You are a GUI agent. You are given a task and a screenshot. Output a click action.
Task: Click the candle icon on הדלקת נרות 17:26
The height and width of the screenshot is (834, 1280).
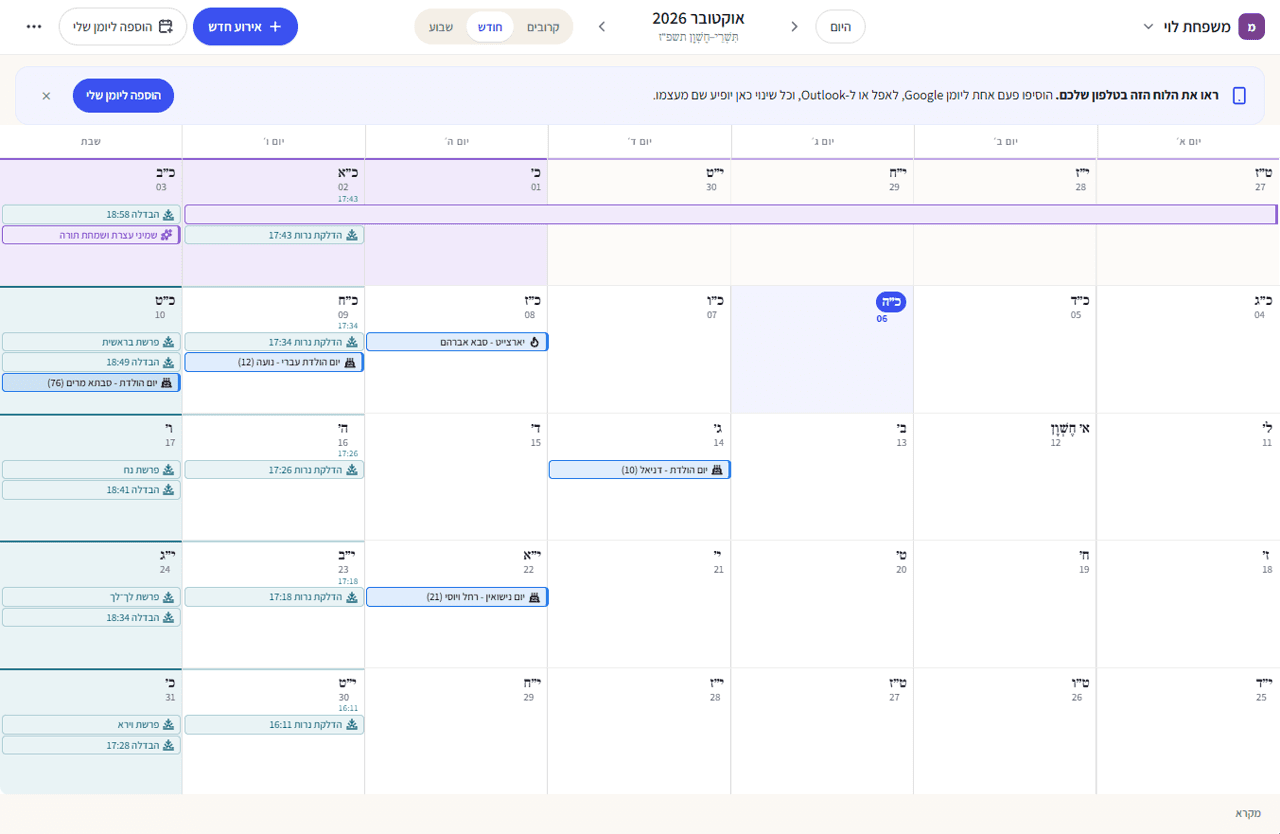coord(351,469)
